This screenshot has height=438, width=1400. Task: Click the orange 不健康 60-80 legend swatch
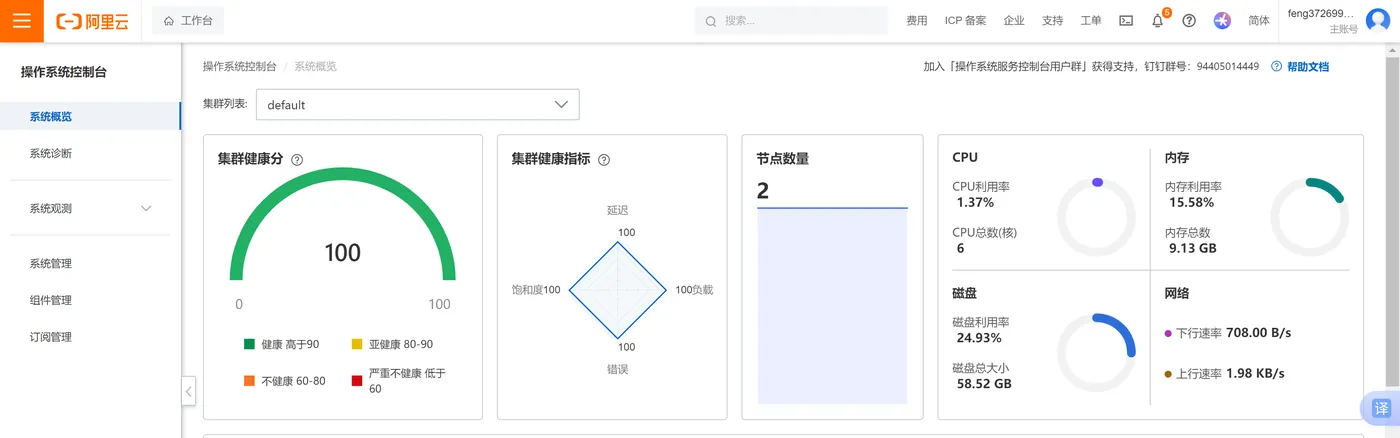[x=249, y=381]
